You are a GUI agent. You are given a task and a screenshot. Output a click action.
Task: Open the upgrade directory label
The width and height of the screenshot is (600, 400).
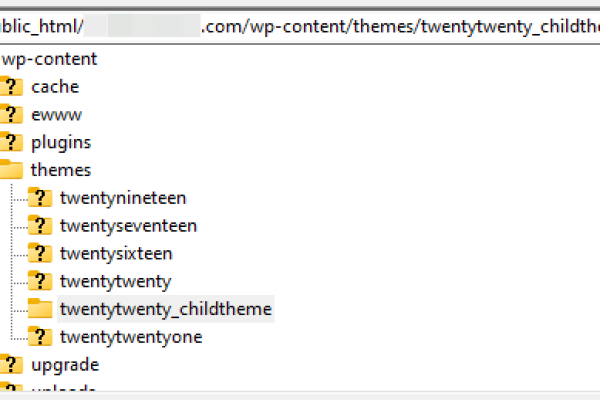[65, 365]
